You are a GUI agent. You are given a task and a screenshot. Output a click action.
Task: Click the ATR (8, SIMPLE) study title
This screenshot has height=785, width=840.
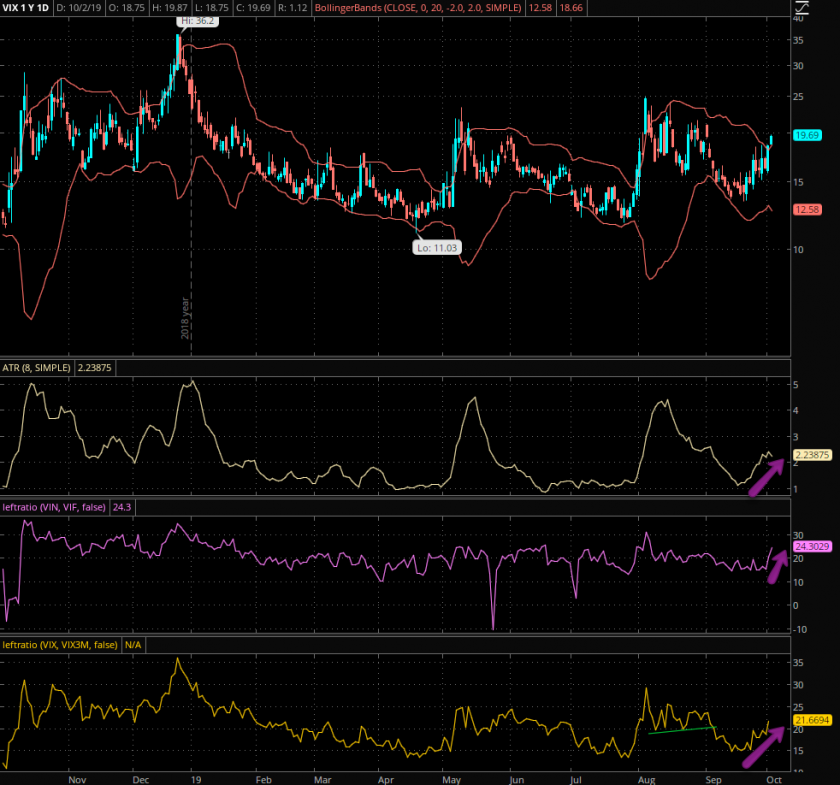pyautogui.click(x=36, y=368)
